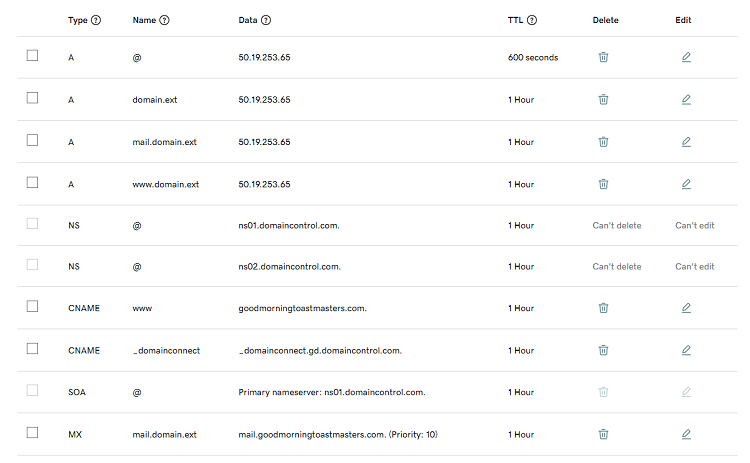Toggle the select-all checkbox in header
This screenshot has height=463, width=750.
[x=32, y=20]
